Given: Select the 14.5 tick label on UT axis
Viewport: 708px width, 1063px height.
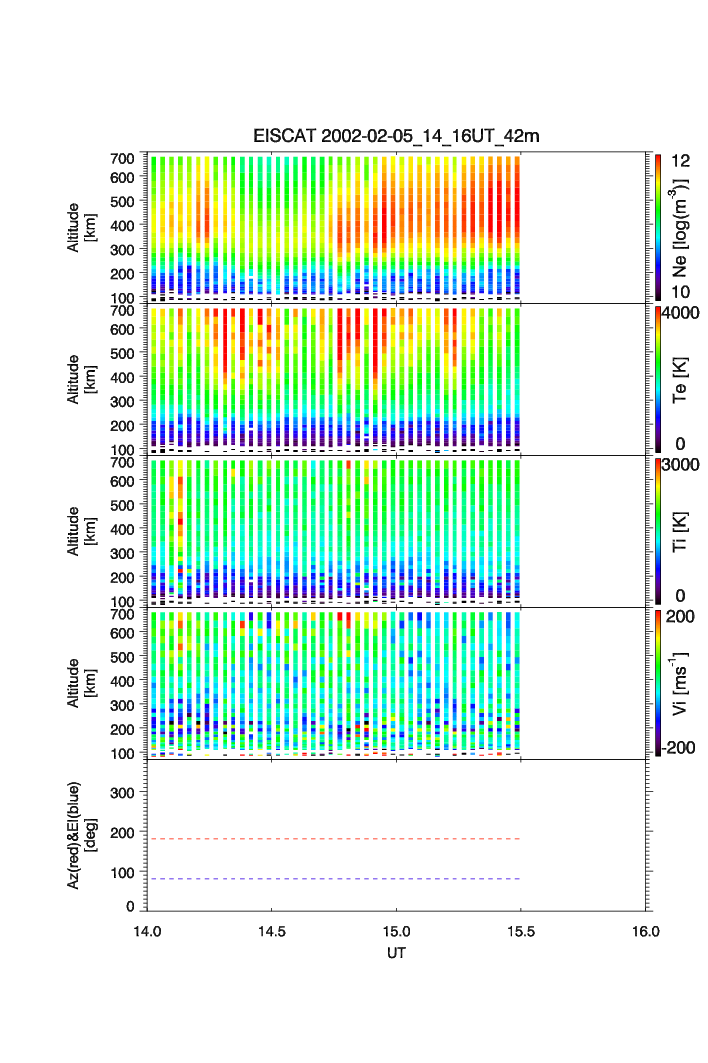Looking at the screenshot, I should pos(272,931).
